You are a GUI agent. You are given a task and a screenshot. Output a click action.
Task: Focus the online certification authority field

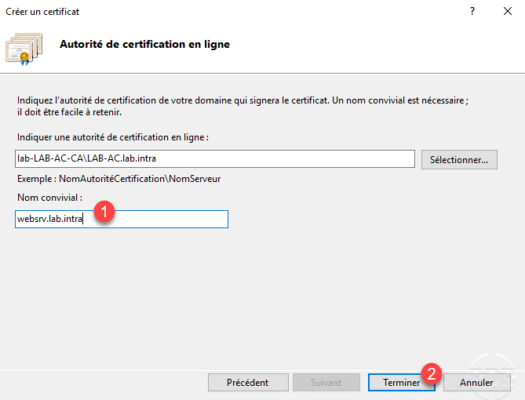tap(215, 159)
